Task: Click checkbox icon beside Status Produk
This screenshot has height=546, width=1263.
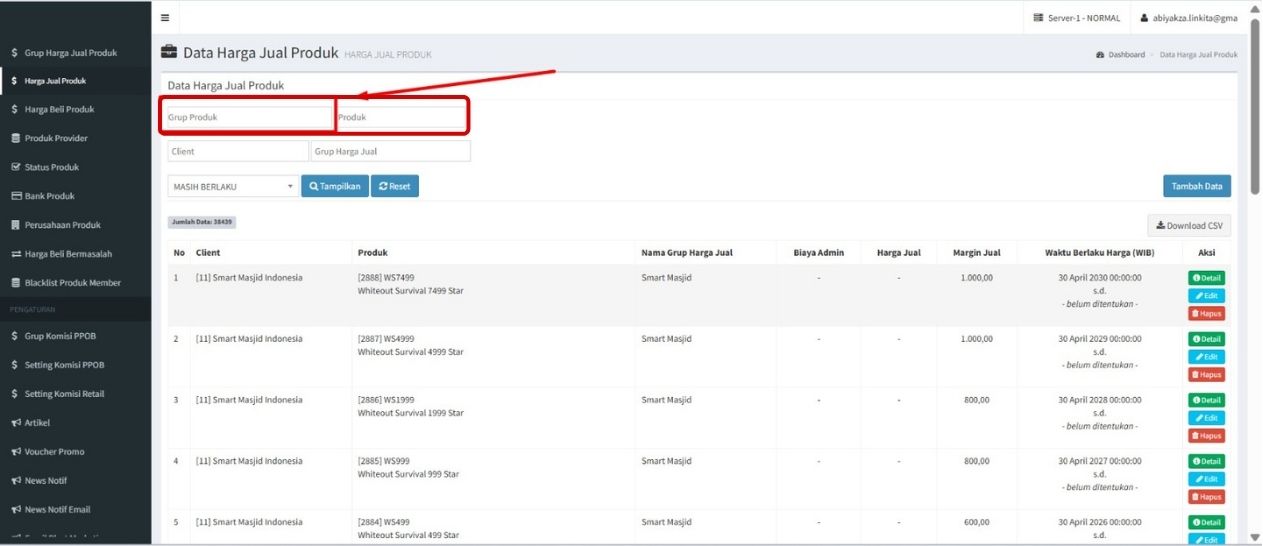Action: pyautogui.click(x=15, y=167)
